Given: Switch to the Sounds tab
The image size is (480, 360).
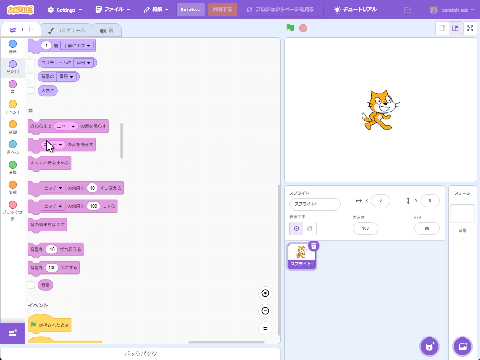Looking at the screenshot, I should 107,30.
